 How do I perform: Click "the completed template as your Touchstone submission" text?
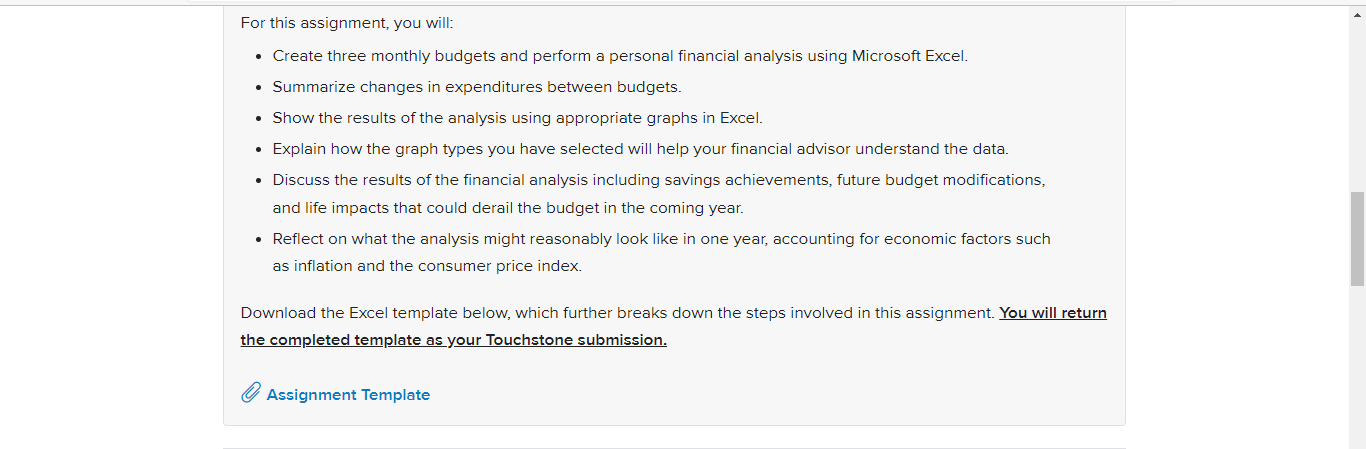click(453, 340)
